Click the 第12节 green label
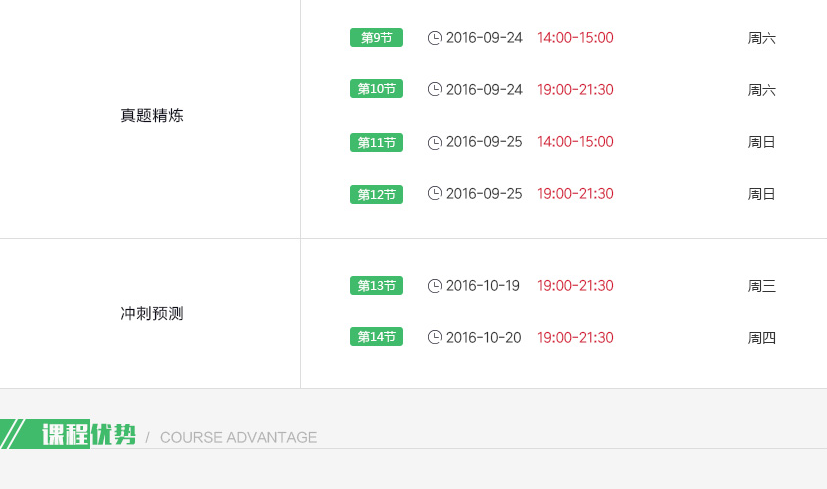 point(376,194)
